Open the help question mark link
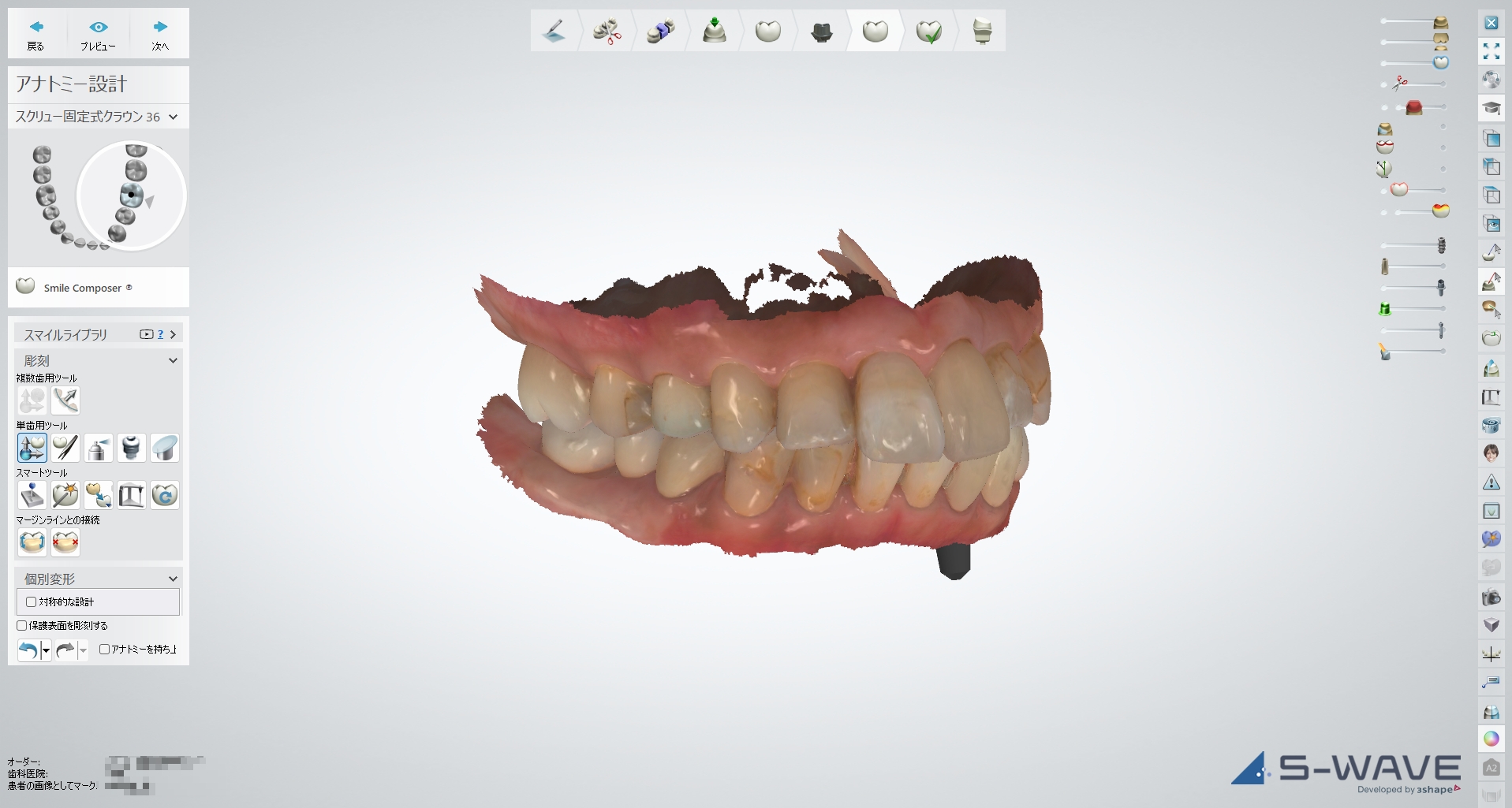1512x808 pixels. 161,334
